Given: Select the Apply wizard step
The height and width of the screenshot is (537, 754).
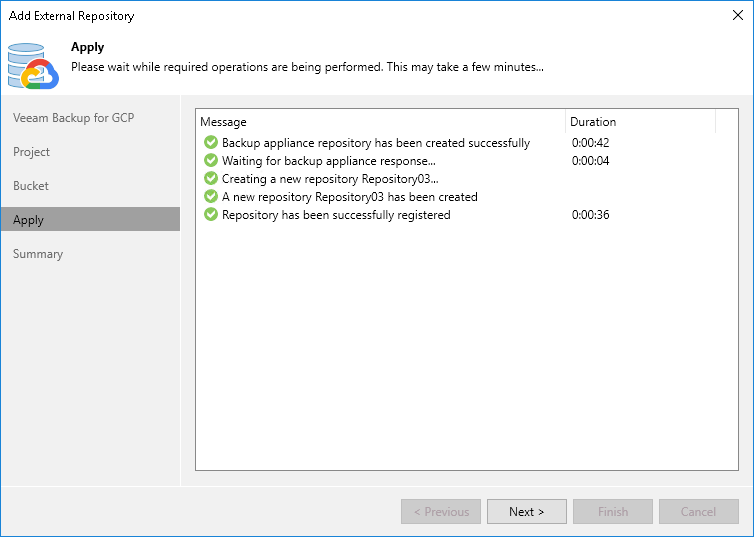Looking at the screenshot, I should (x=90, y=219).
